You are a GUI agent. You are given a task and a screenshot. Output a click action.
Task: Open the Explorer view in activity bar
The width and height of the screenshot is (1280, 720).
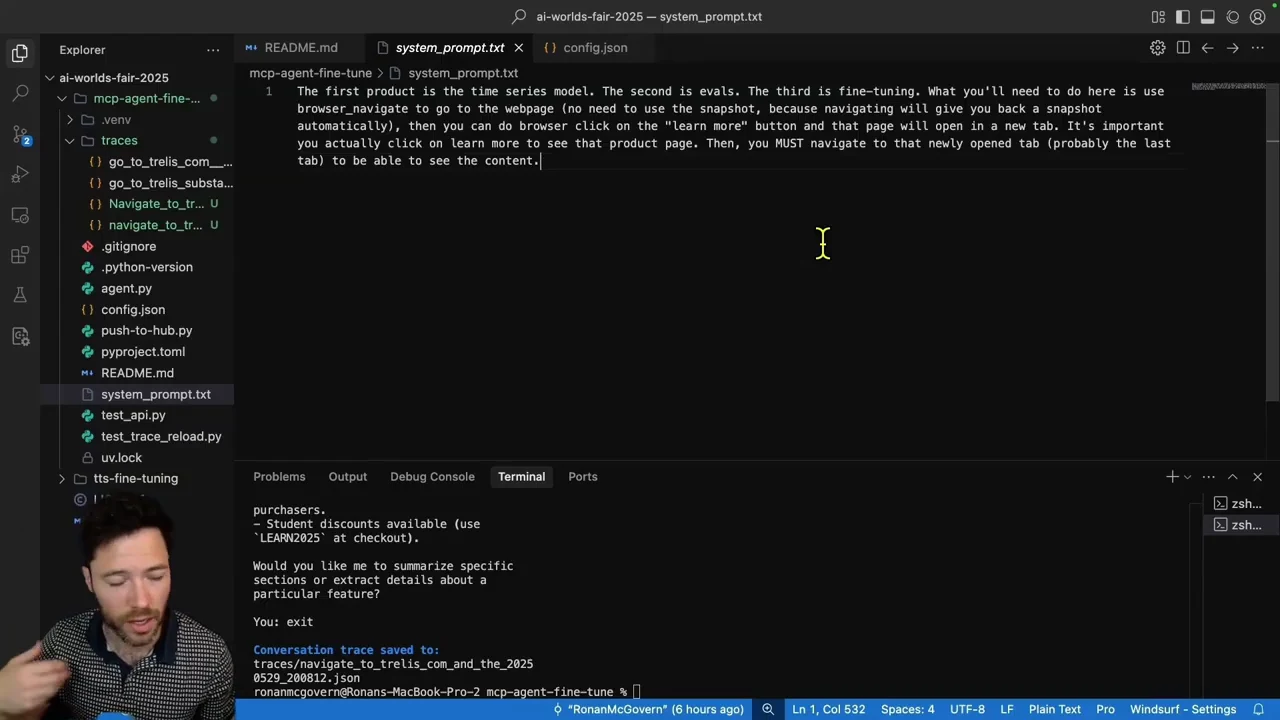click(x=20, y=53)
